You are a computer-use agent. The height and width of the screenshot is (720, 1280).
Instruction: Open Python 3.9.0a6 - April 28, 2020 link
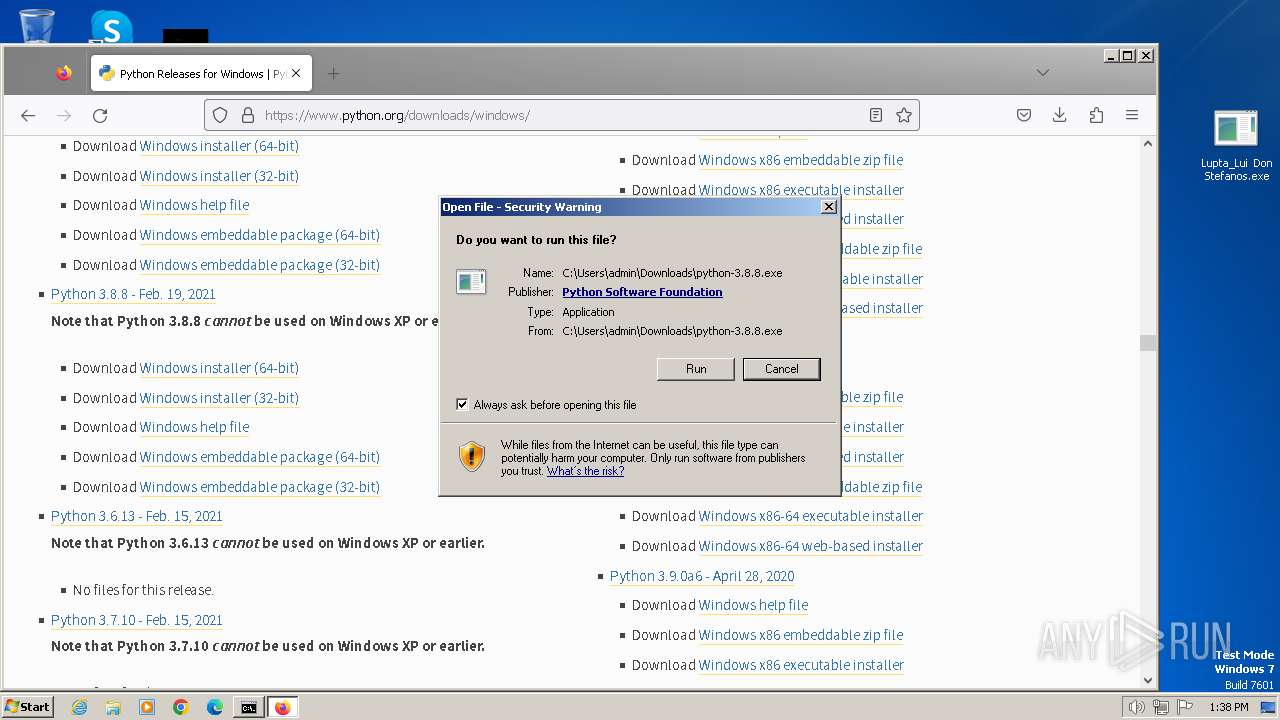702,576
